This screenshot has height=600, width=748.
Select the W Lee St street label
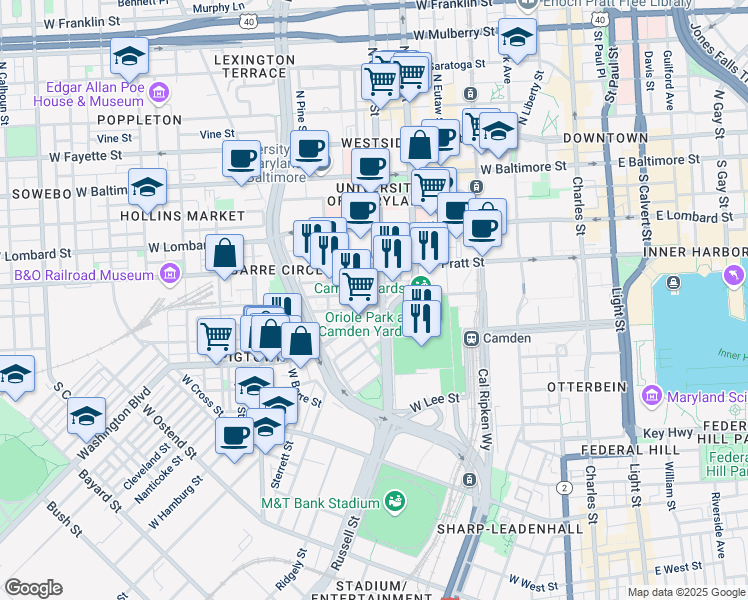point(435,403)
